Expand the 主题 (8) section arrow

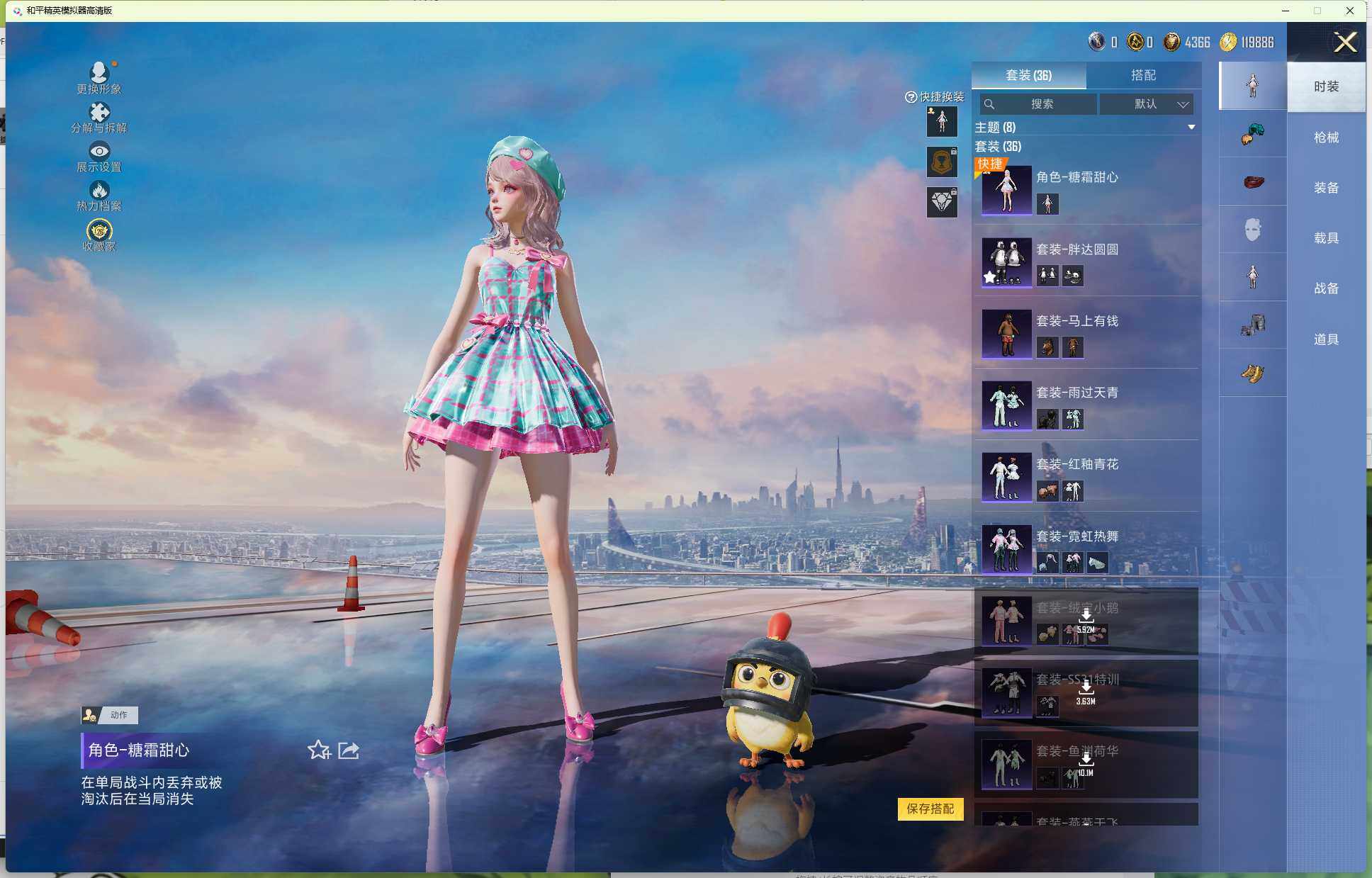[x=1191, y=128]
